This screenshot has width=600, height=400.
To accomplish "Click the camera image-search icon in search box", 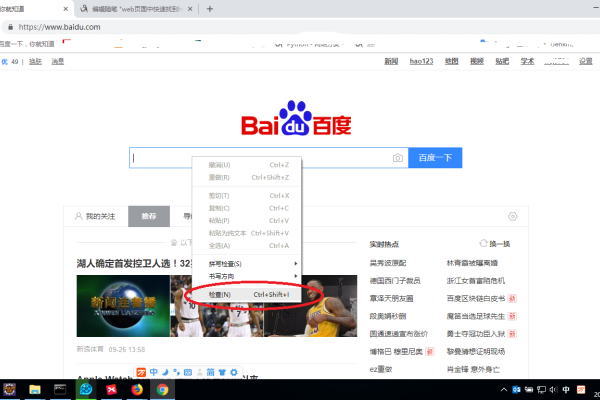I will [398, 158].
